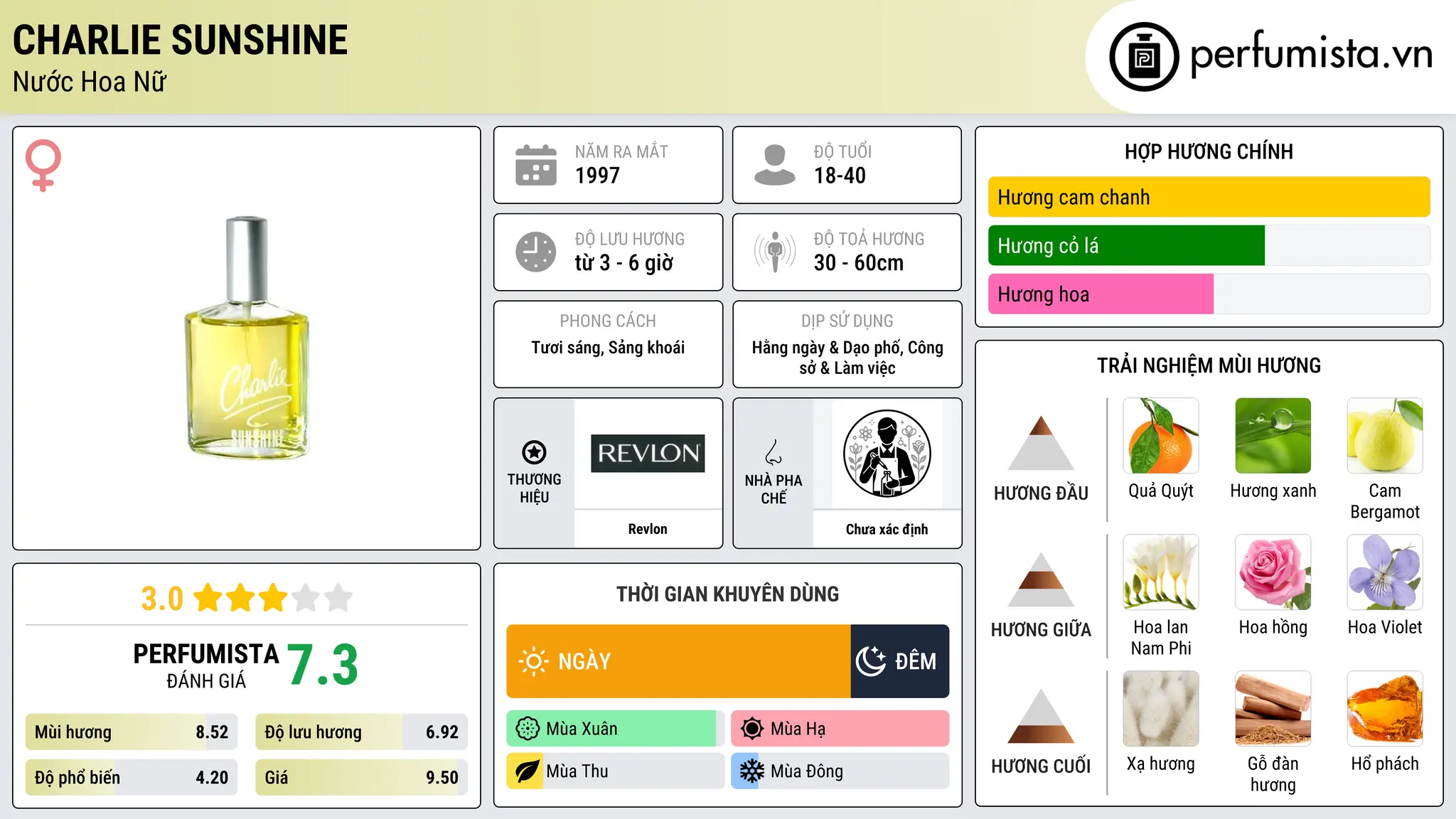The width and height of the screenshot is (1456, 819).
Task: Click the snowflake icon for Mùa Đông
Action: 752,771
